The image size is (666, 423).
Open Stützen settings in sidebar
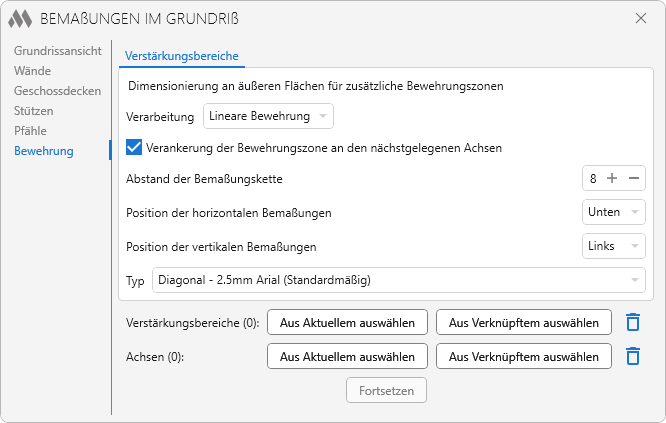coord(34,111)
